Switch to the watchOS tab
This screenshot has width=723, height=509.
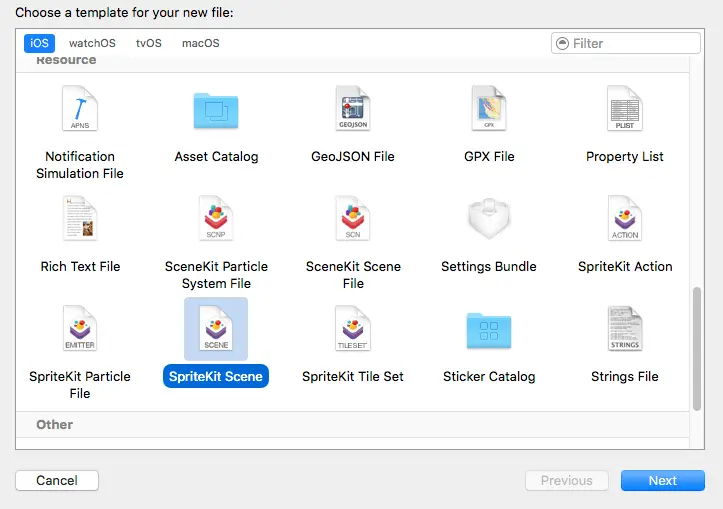tap(92, 43)
